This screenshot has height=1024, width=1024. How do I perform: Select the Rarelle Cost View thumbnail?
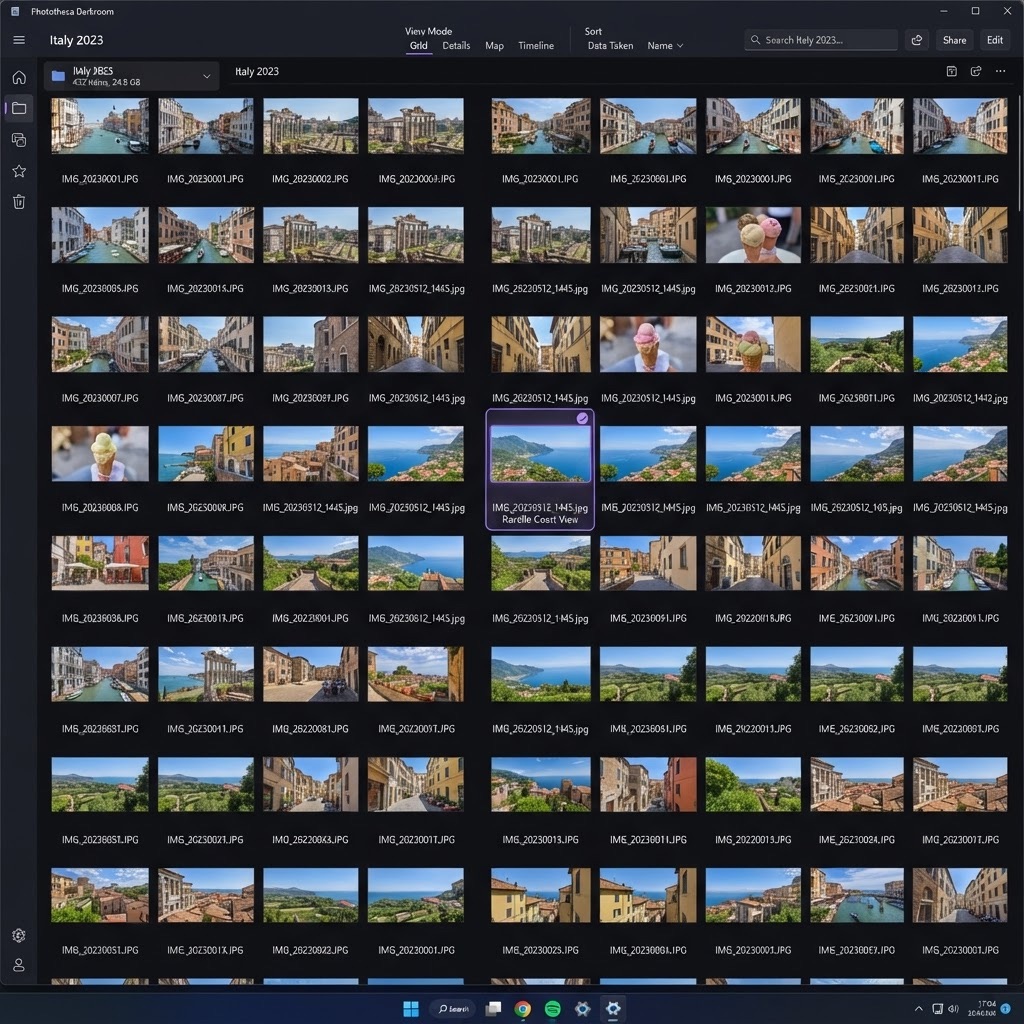[x=540, y=454]
